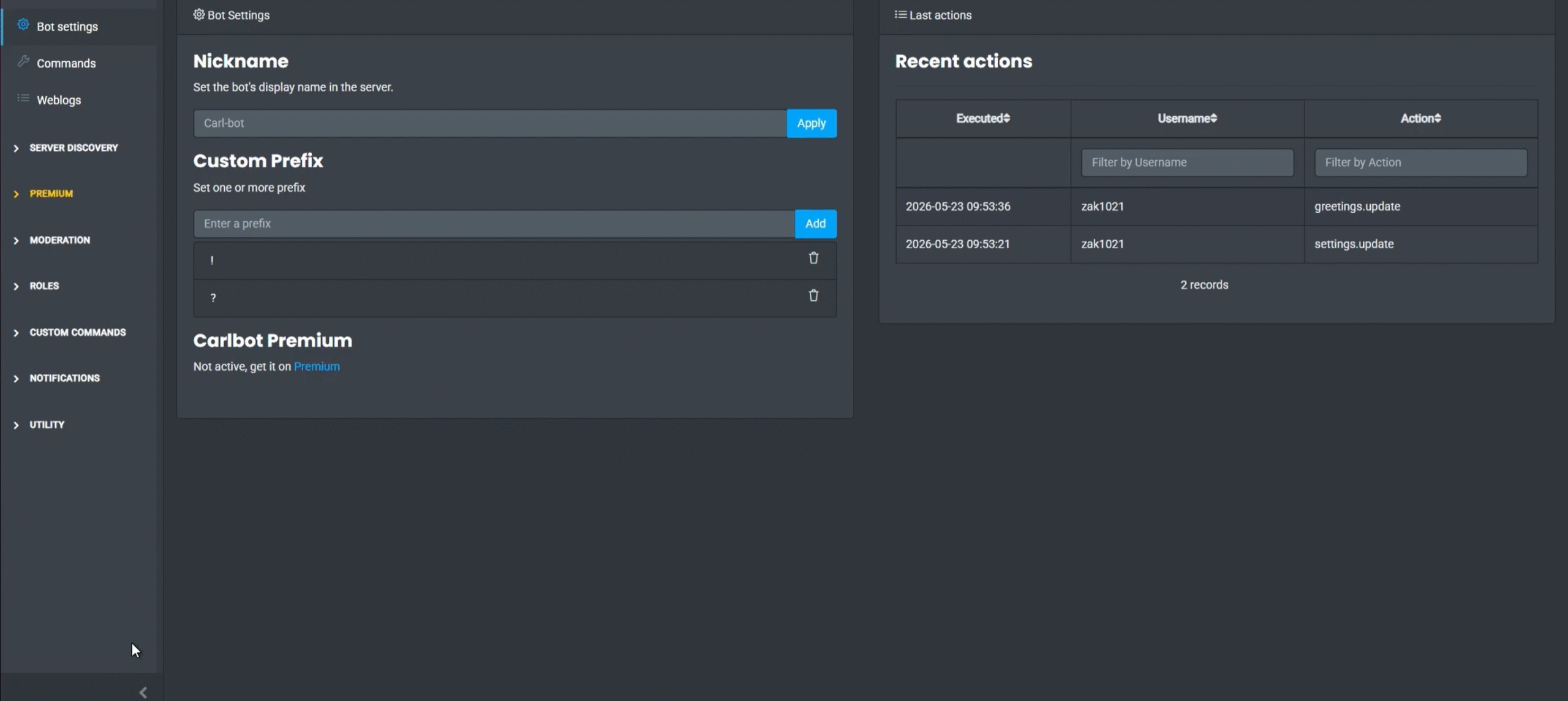The height and width of the screenshot is (701, 1568).
Task: Delete the "!" prefix with trash icon
Action: click(x=813, y=258)
